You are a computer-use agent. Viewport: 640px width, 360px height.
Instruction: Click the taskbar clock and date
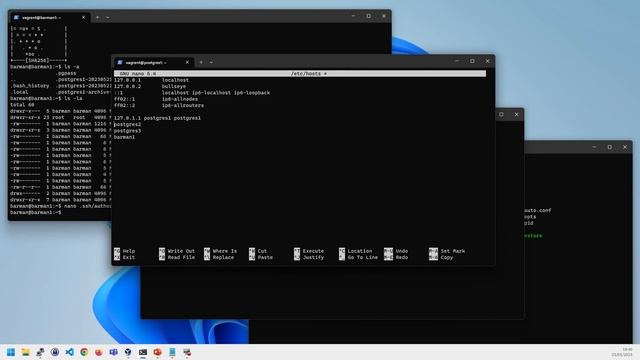[622, 352]
